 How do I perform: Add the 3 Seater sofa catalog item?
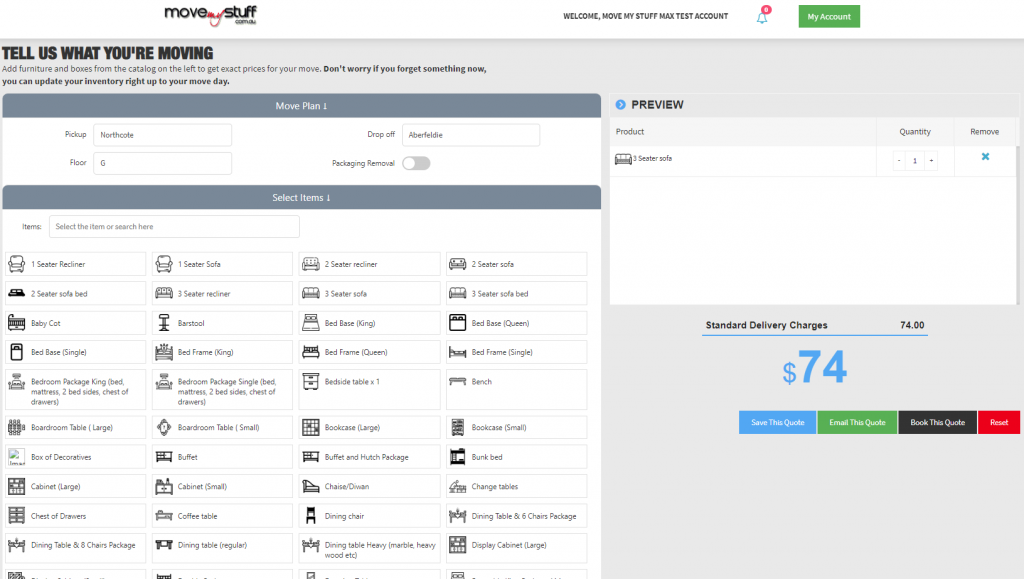[x=370, y=294]
